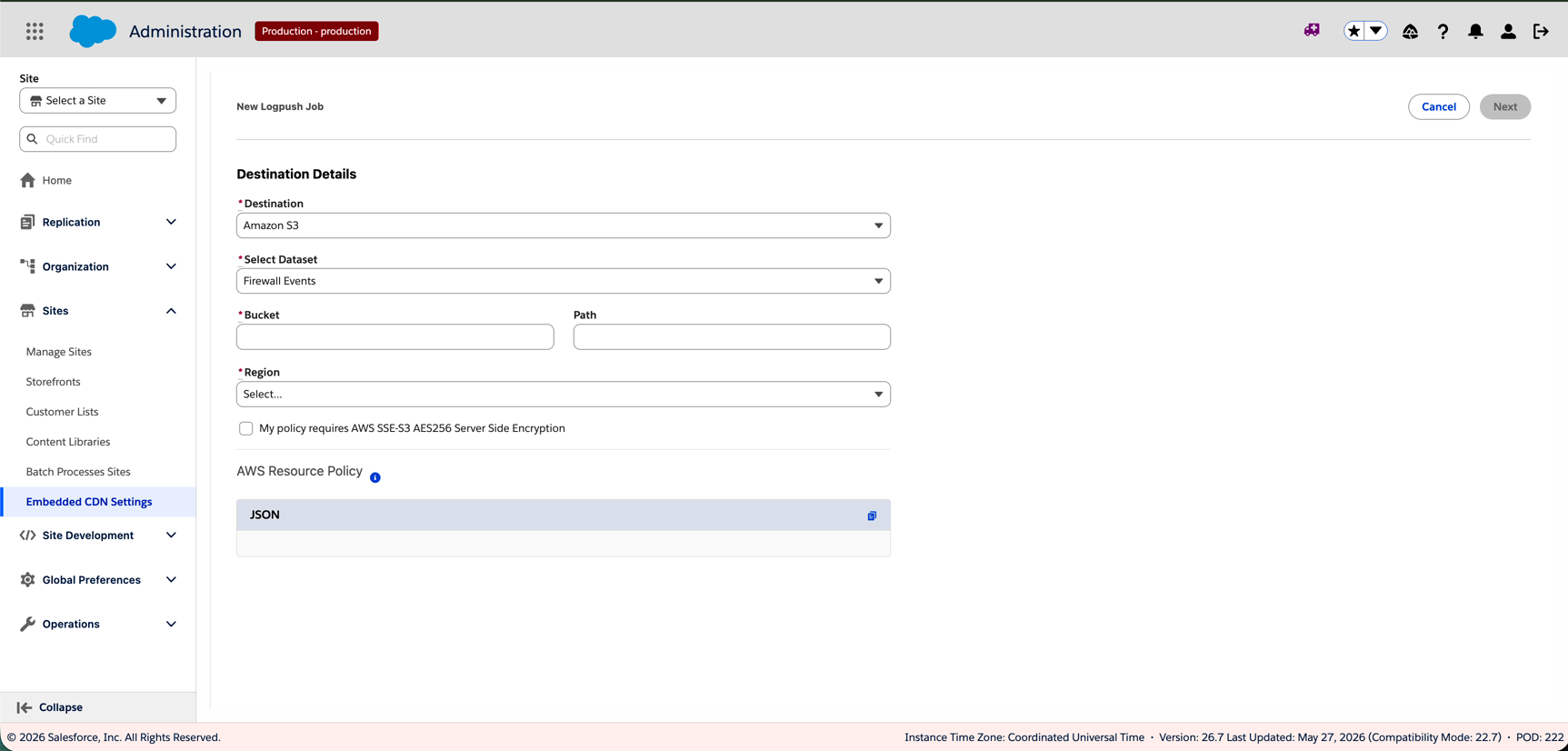Expand the Global Preferences chevron

[x=171, y=580]
